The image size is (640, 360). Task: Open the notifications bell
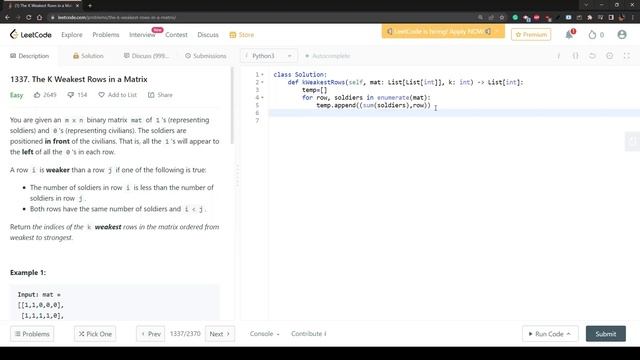(x=570, y=34)
